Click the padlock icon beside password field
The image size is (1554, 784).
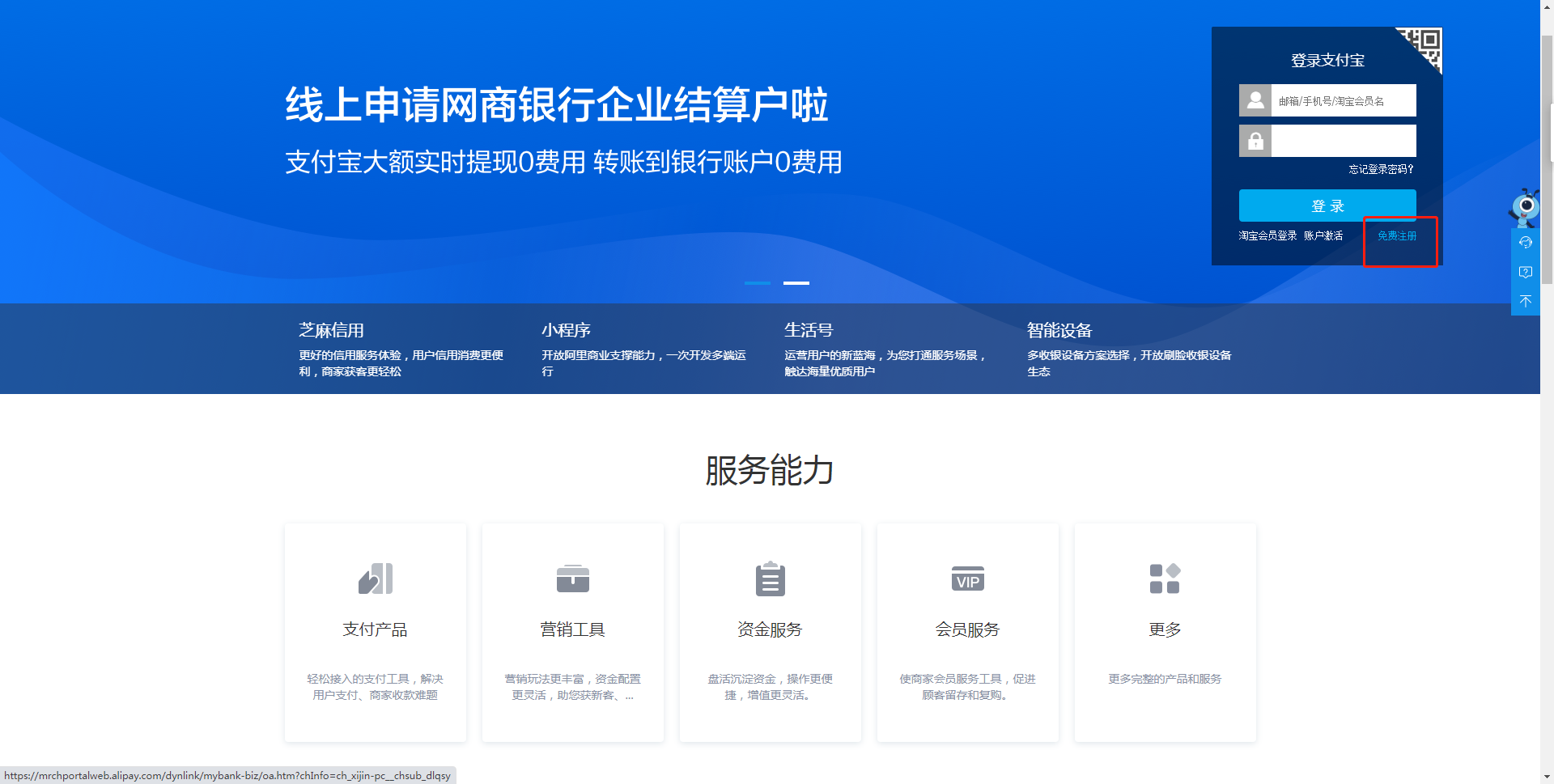tap(1255, 141)
